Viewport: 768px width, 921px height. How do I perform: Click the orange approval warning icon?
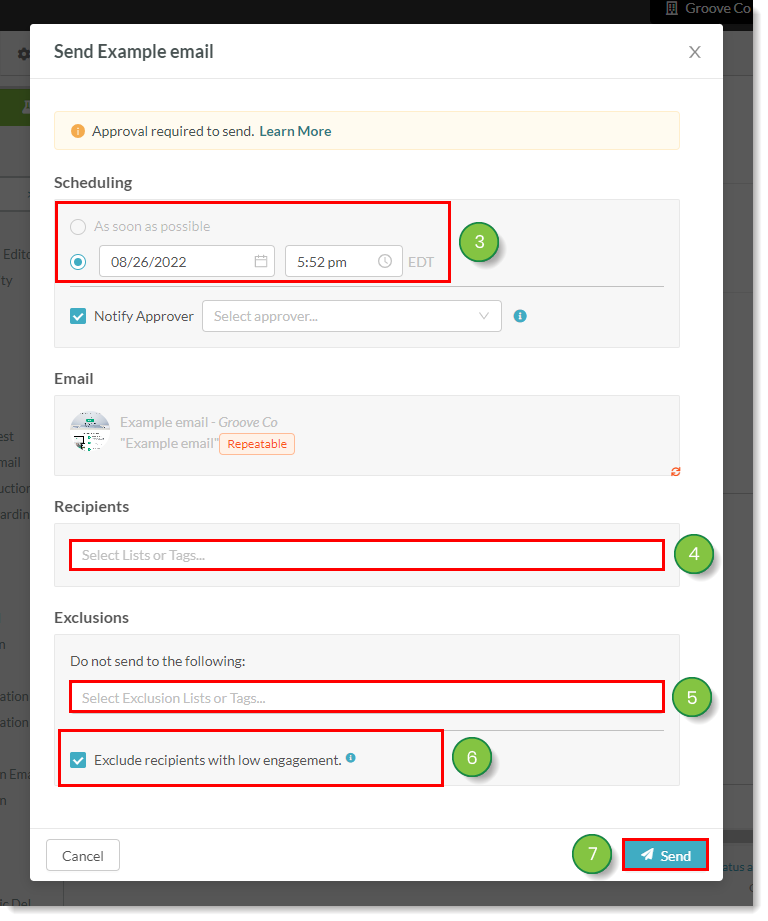pyautogui.click(x=78, y=131)
